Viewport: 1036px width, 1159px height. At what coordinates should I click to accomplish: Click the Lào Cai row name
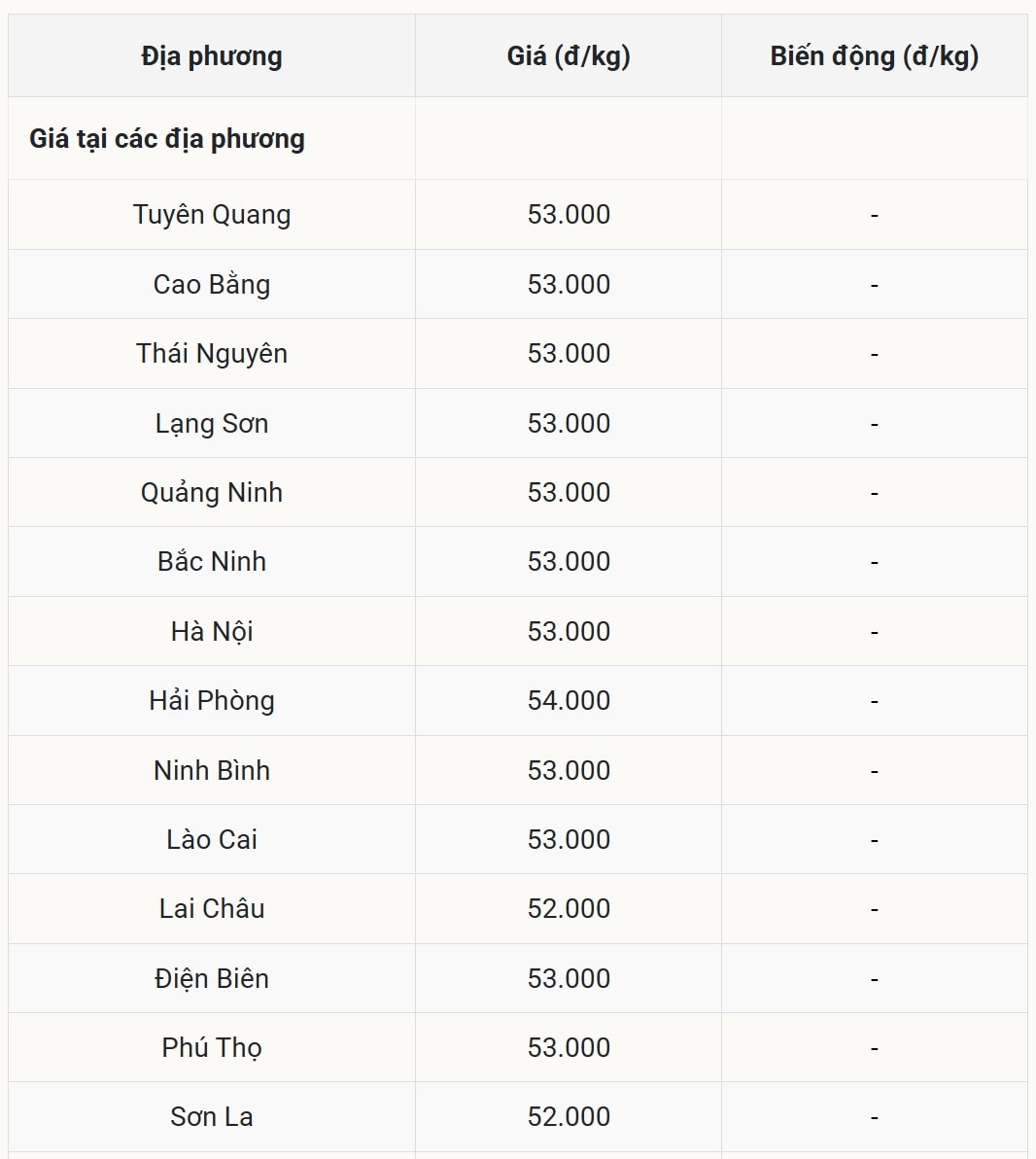(x=212, y=840)
